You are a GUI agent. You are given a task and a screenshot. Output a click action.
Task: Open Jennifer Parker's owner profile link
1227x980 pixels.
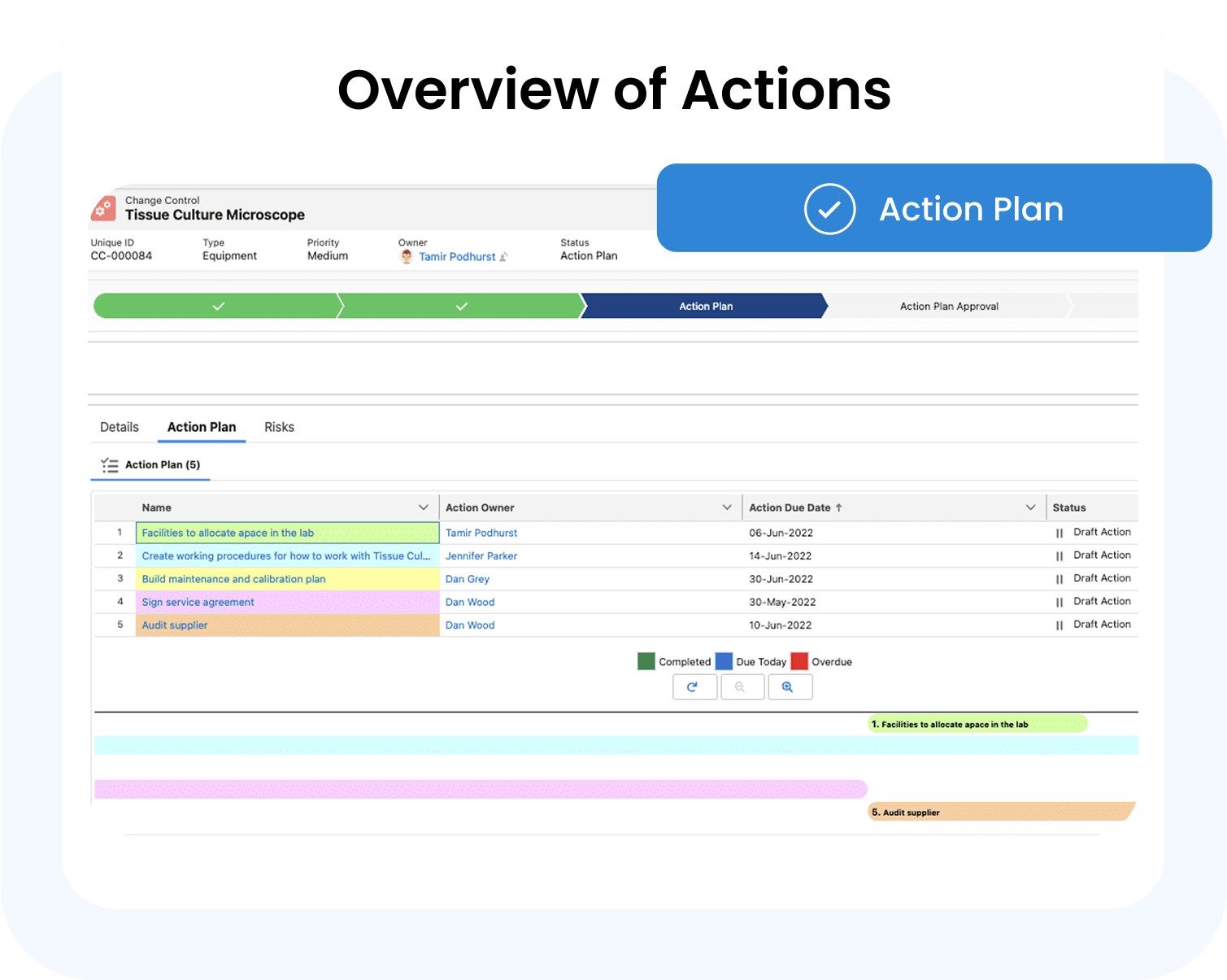pyautogui.click(x=481, y=556)
